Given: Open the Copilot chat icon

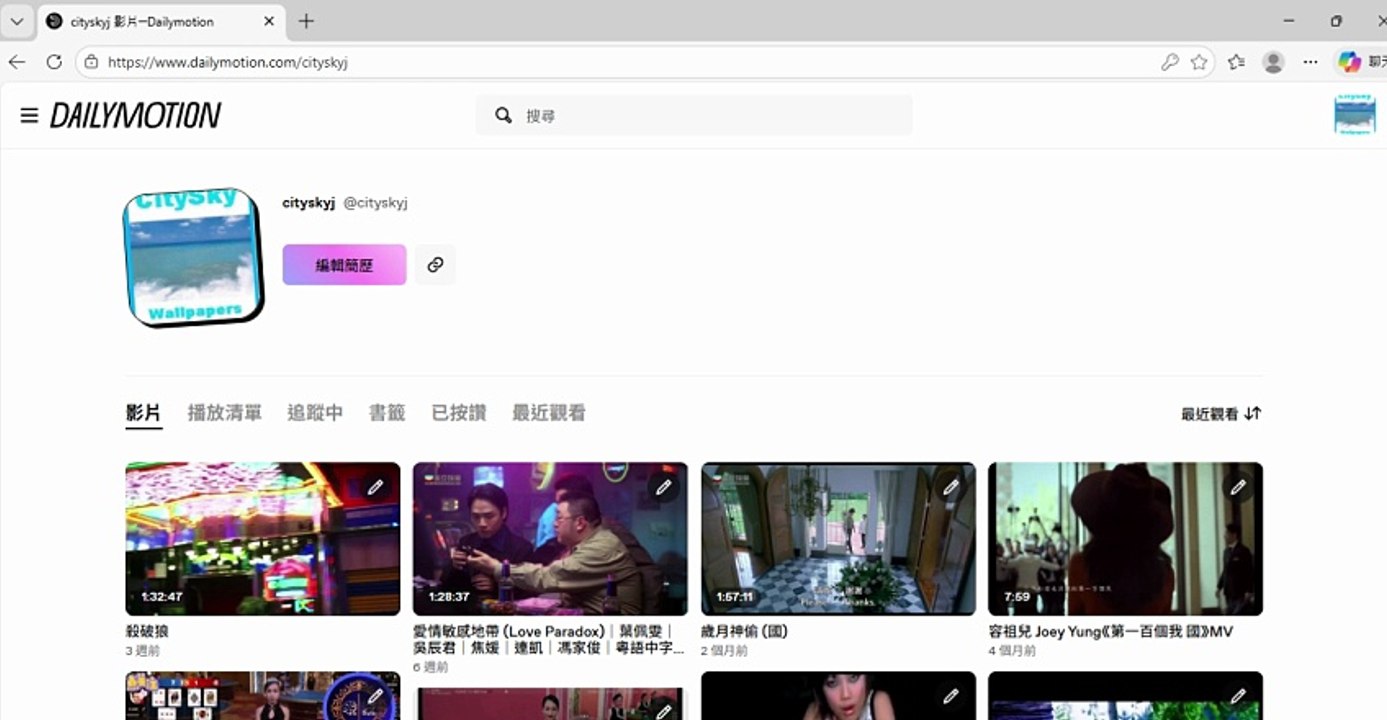Looking at the screenshot, I should [x=1350, y=62].
